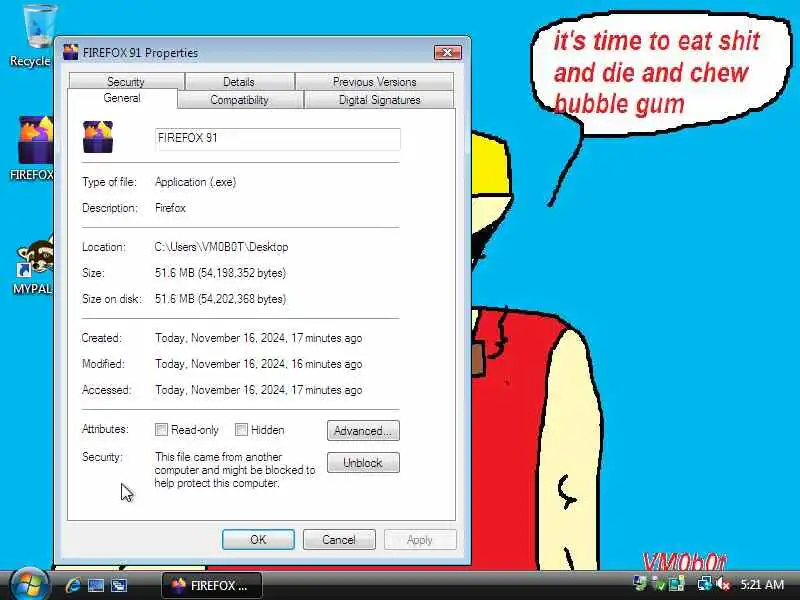The width and height of the screenshot is (800, 600).
Task: Click the file type text Application (.exe)
Action: coord(195,182)
